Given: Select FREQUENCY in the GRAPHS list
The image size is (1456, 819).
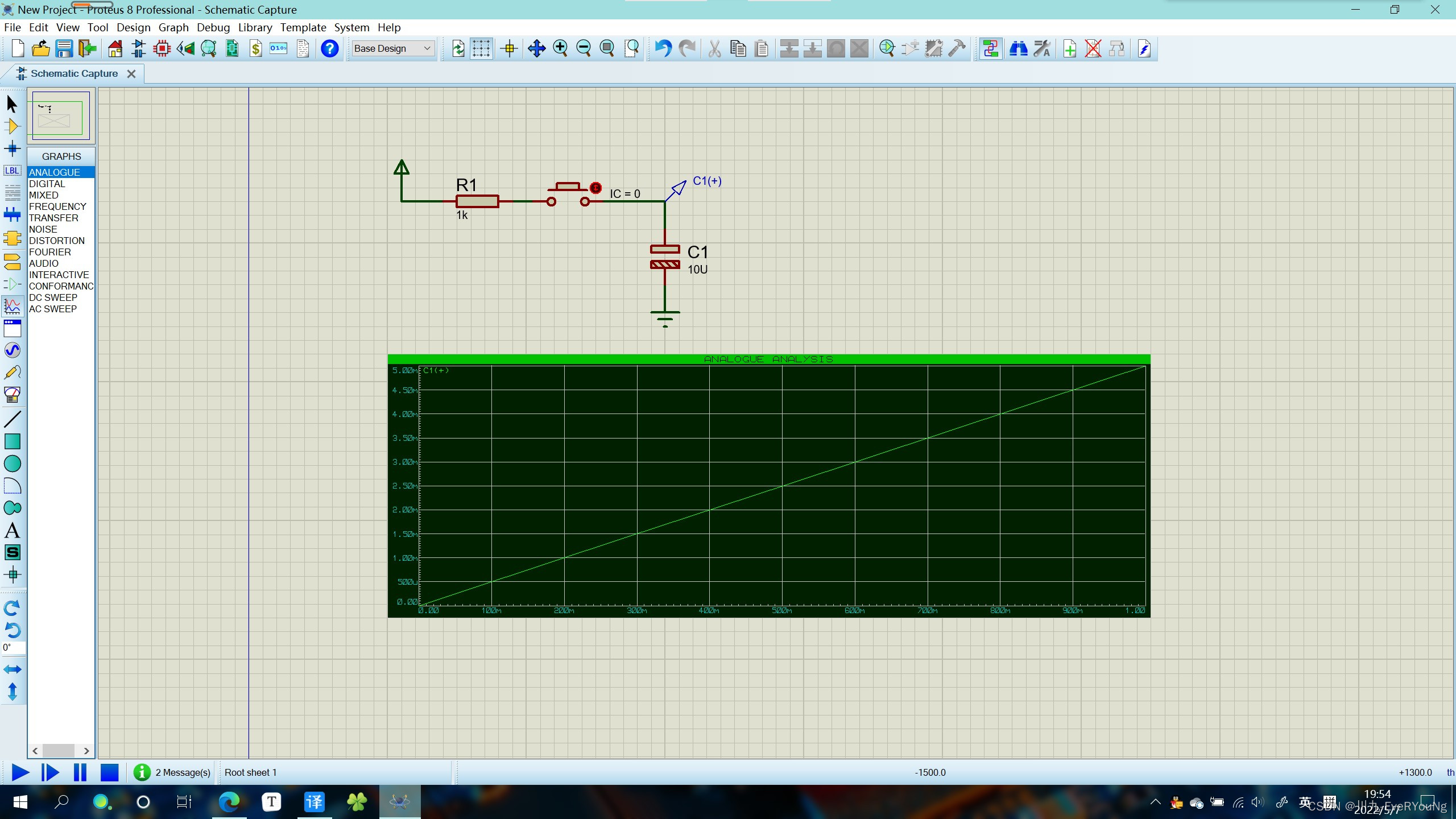Looking at the screenshot, I should tap(57, 206).
